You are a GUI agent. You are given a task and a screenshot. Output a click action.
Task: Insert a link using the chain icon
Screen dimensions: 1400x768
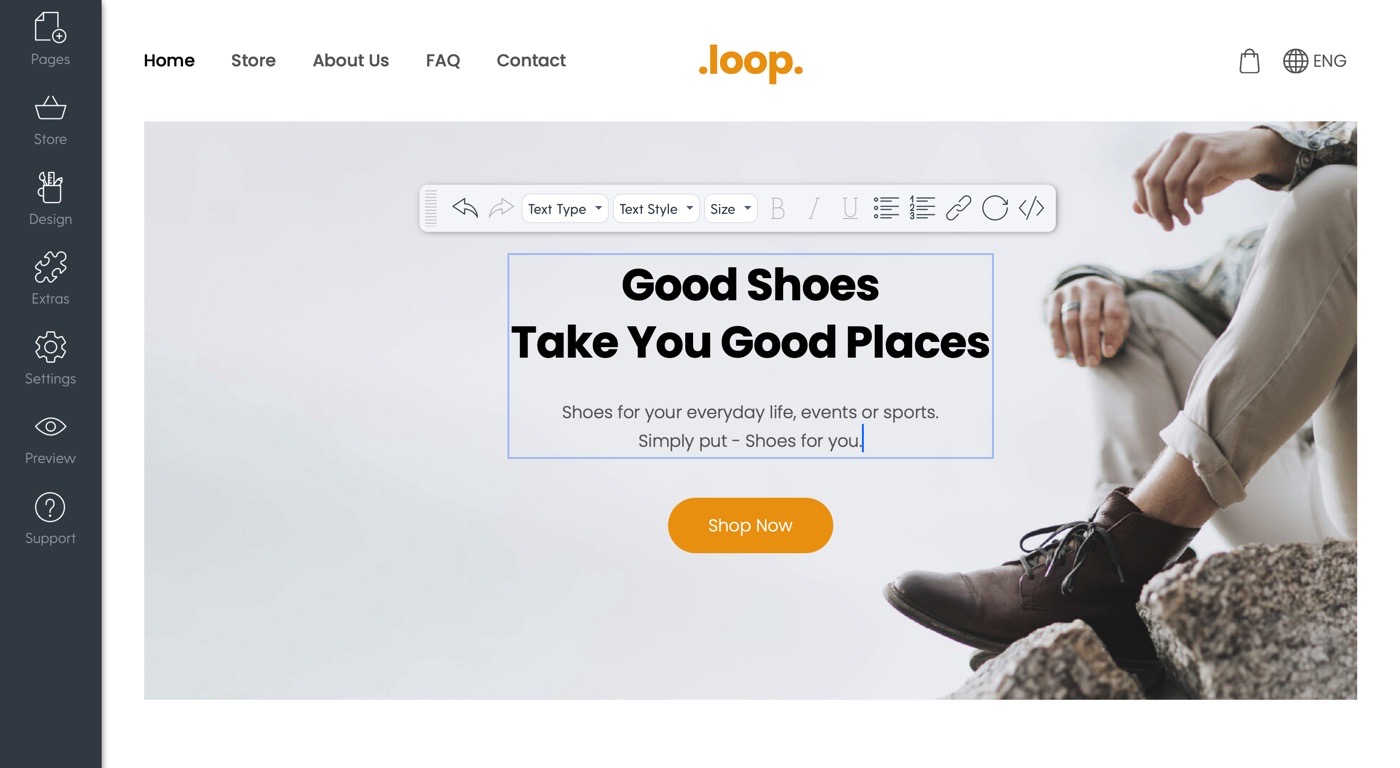[x=958, y=208]
